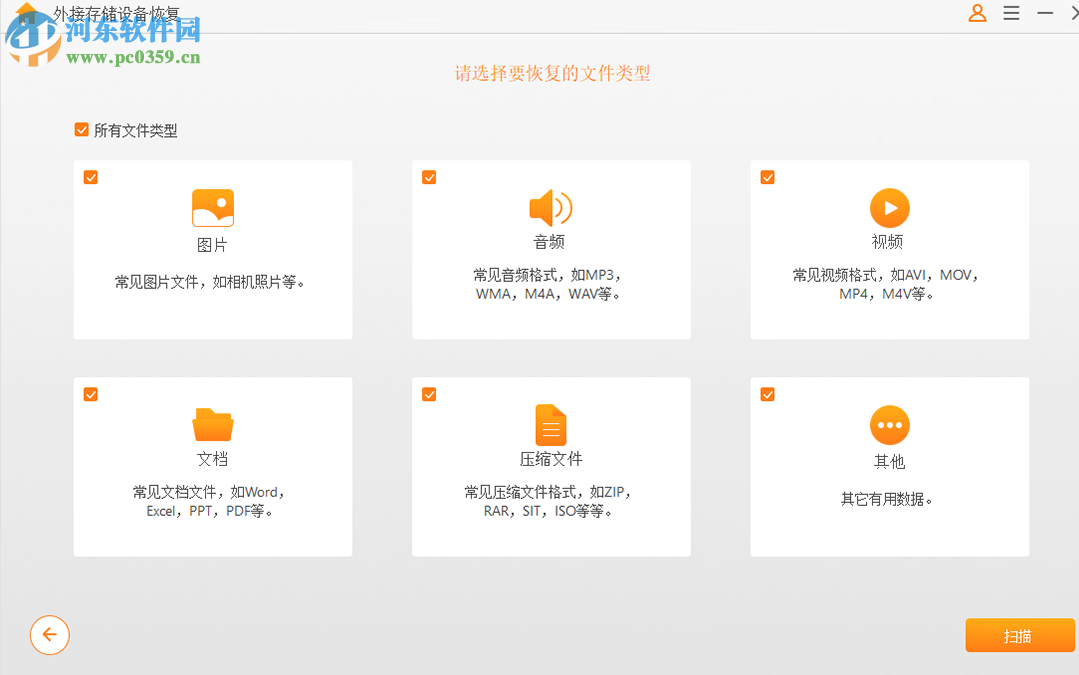This screenshot has width=1079, height=675.
Task: Select the 文档 card area
Action: pos(212,466)
